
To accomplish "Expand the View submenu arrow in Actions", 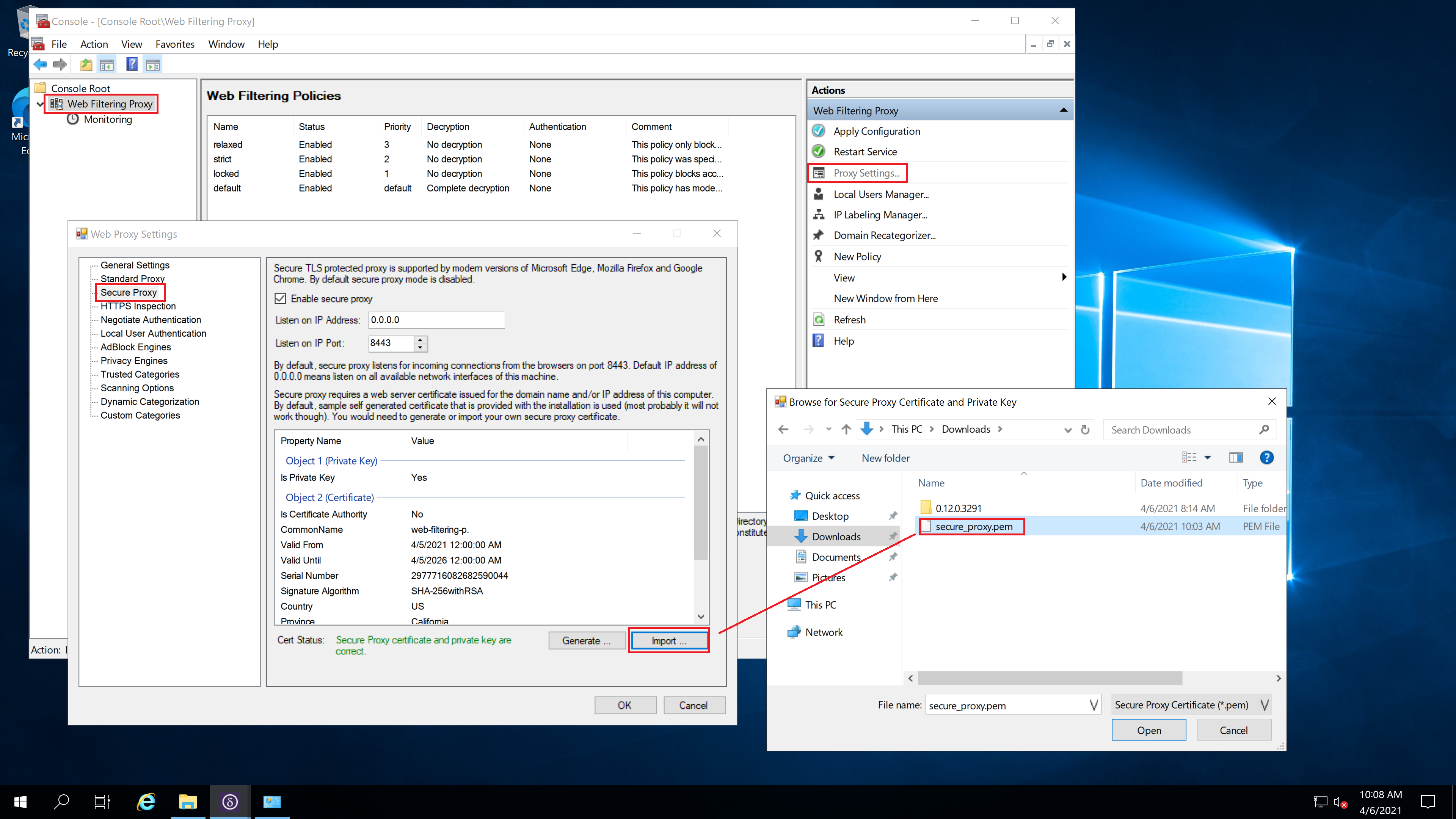I will [x=1064, y=277].
